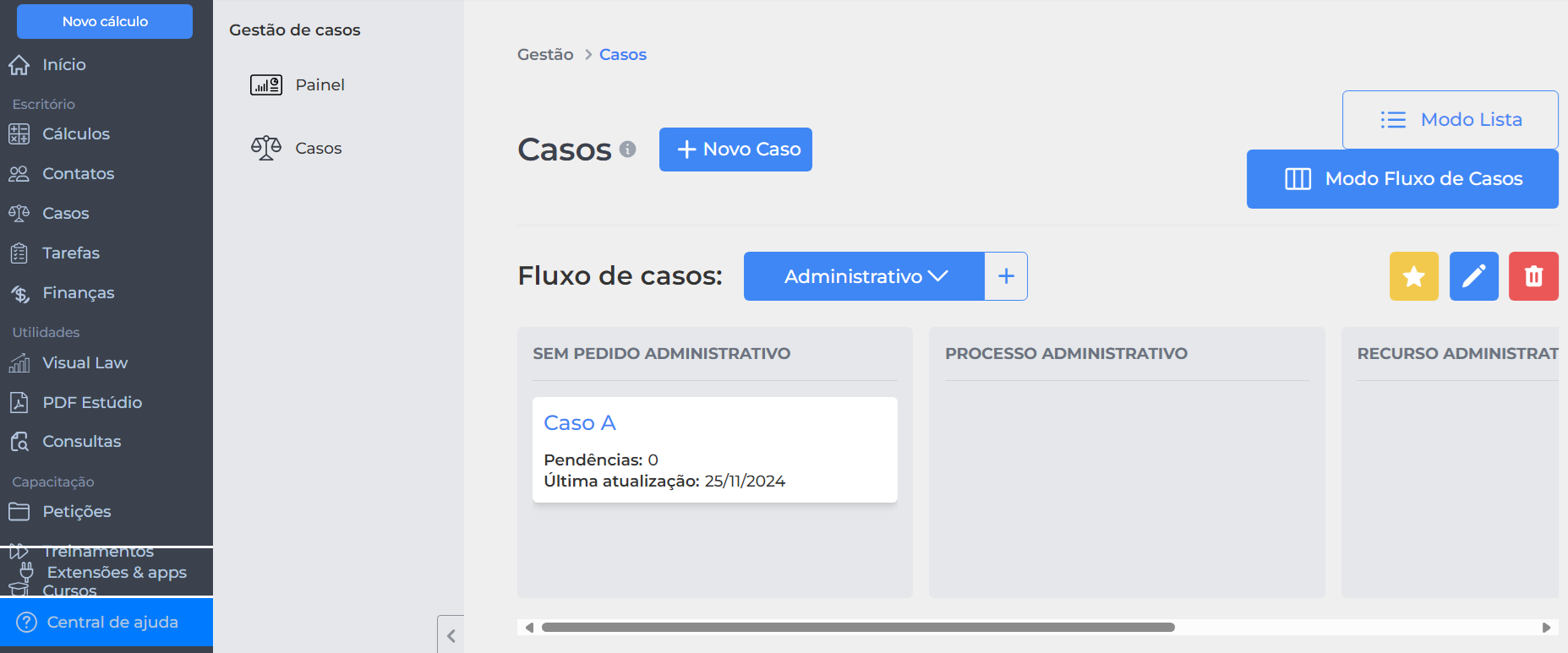Open the Visual Law chart icon

click(x=19, y=362)
